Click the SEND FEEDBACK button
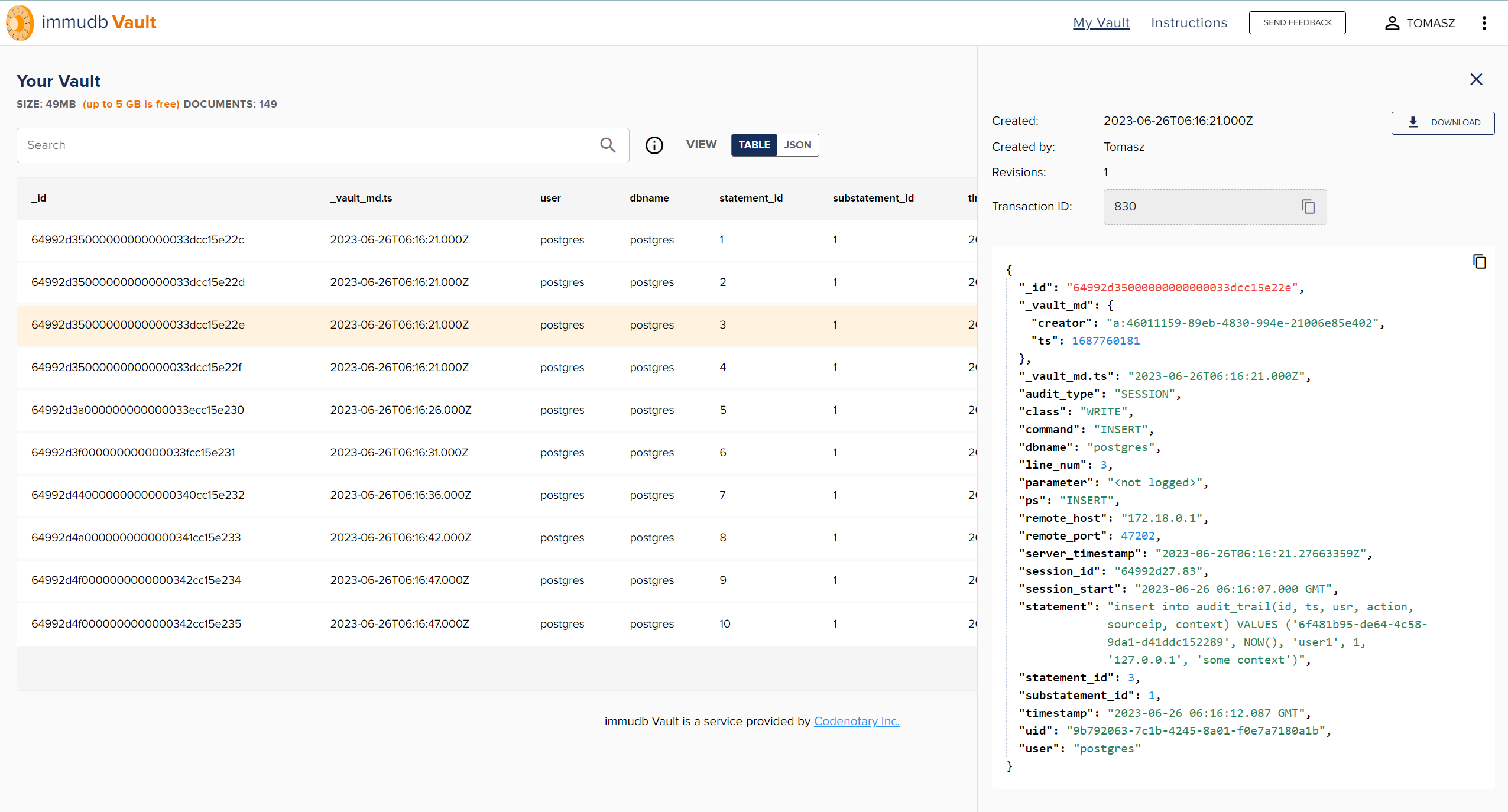 [x=1297, y=22]
